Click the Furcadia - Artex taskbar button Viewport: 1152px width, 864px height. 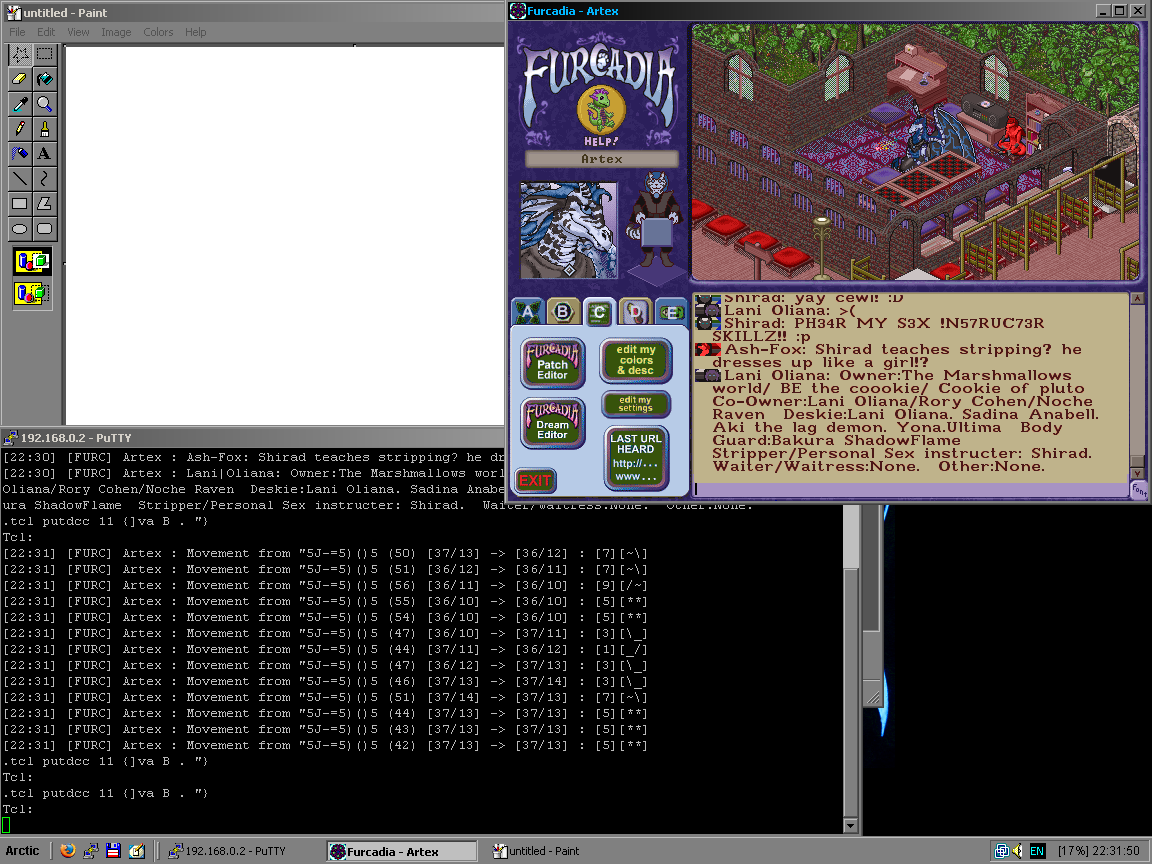coord(401,852)
